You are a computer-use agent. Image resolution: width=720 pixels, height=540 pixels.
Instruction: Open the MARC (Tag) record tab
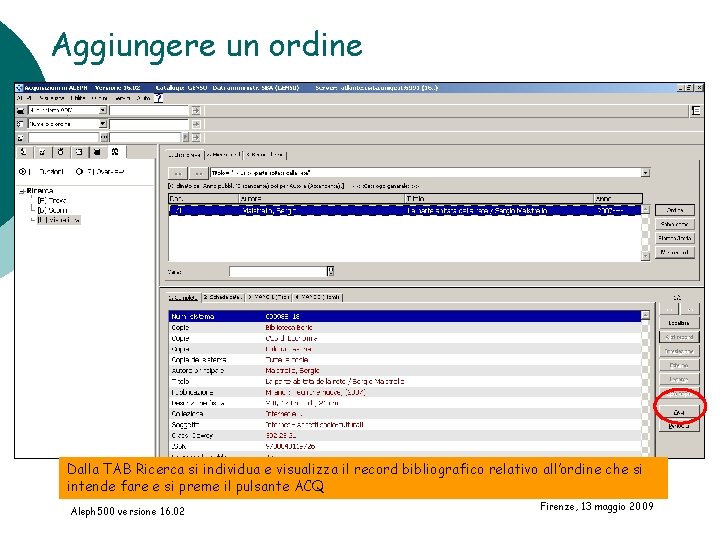pos(269,297)
